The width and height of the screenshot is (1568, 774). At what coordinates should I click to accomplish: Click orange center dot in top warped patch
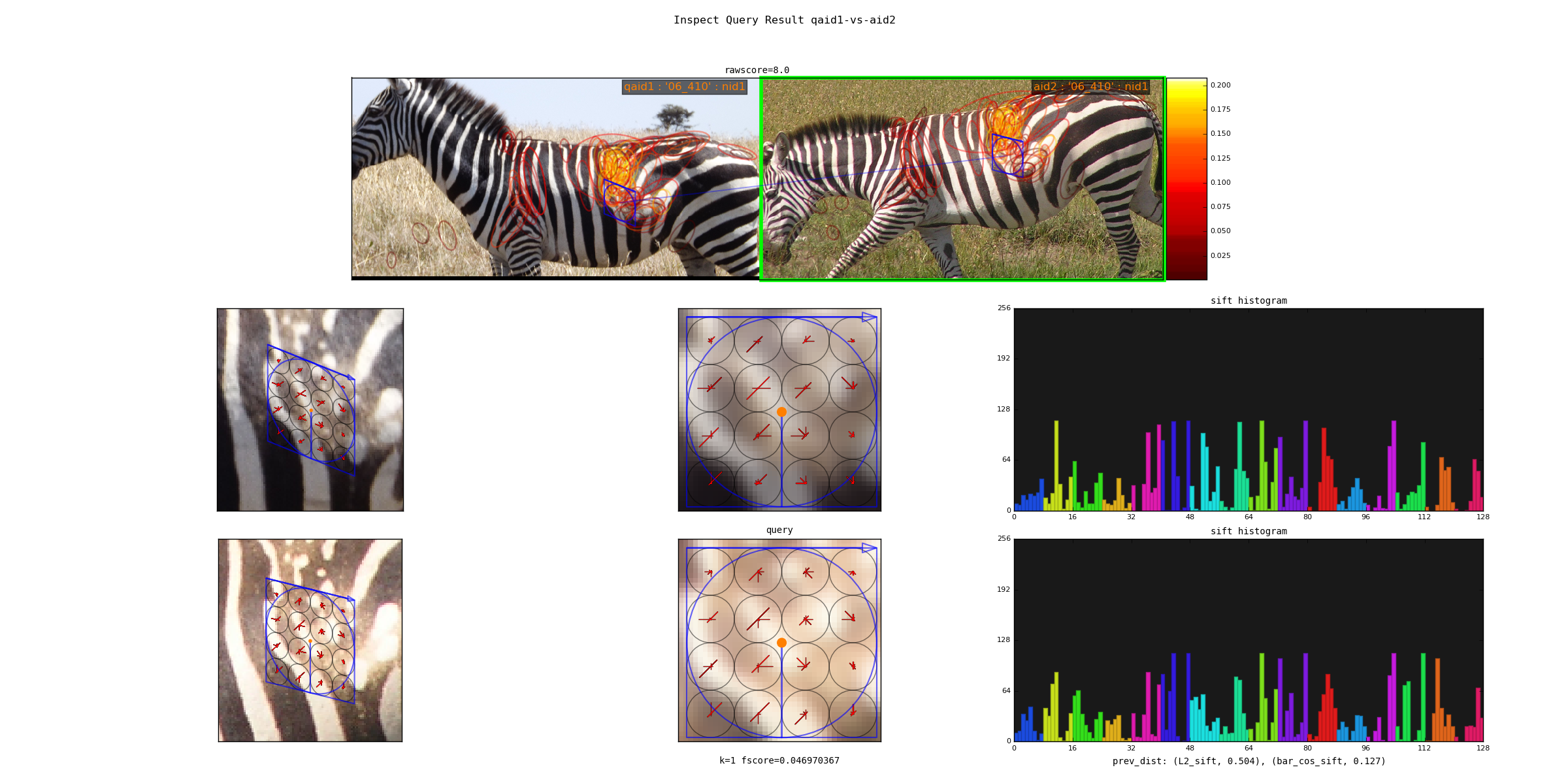[x=781, y=412]
